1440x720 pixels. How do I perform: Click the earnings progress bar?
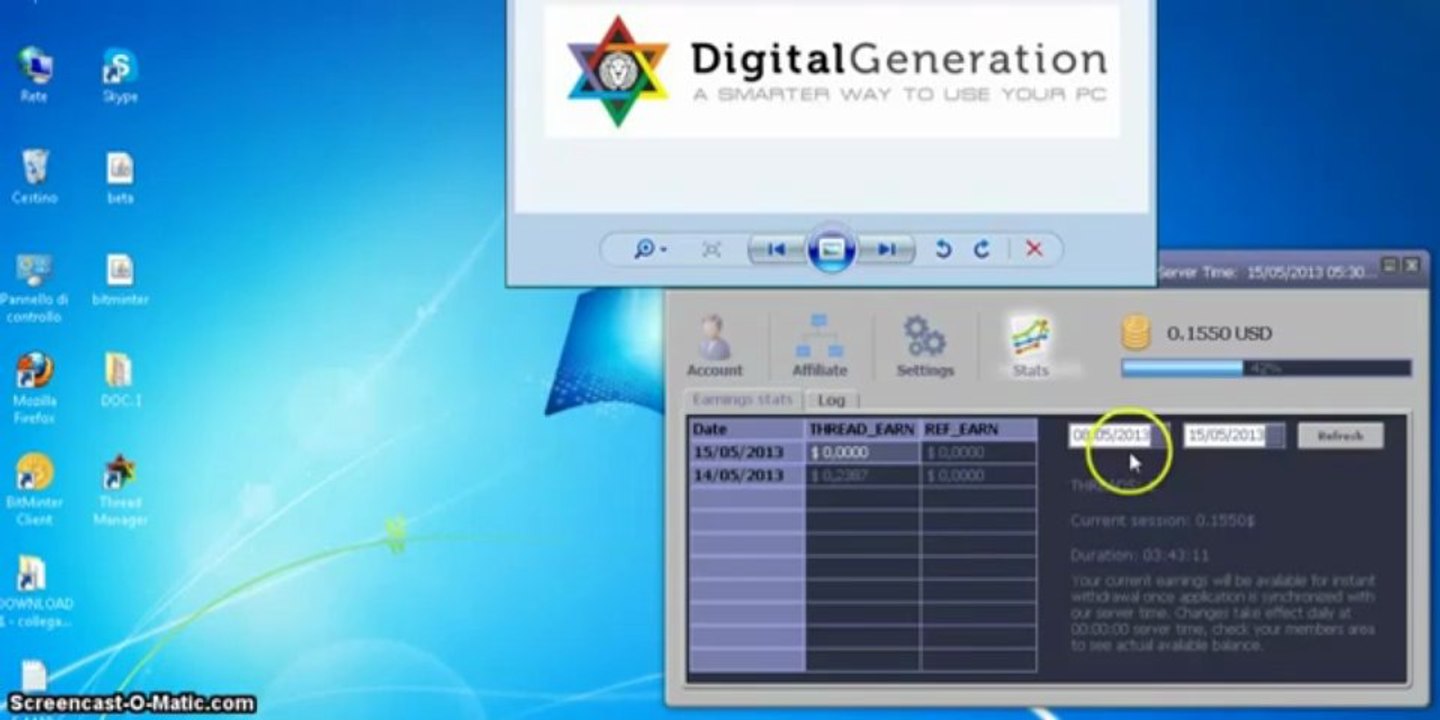pos(1266,368)
